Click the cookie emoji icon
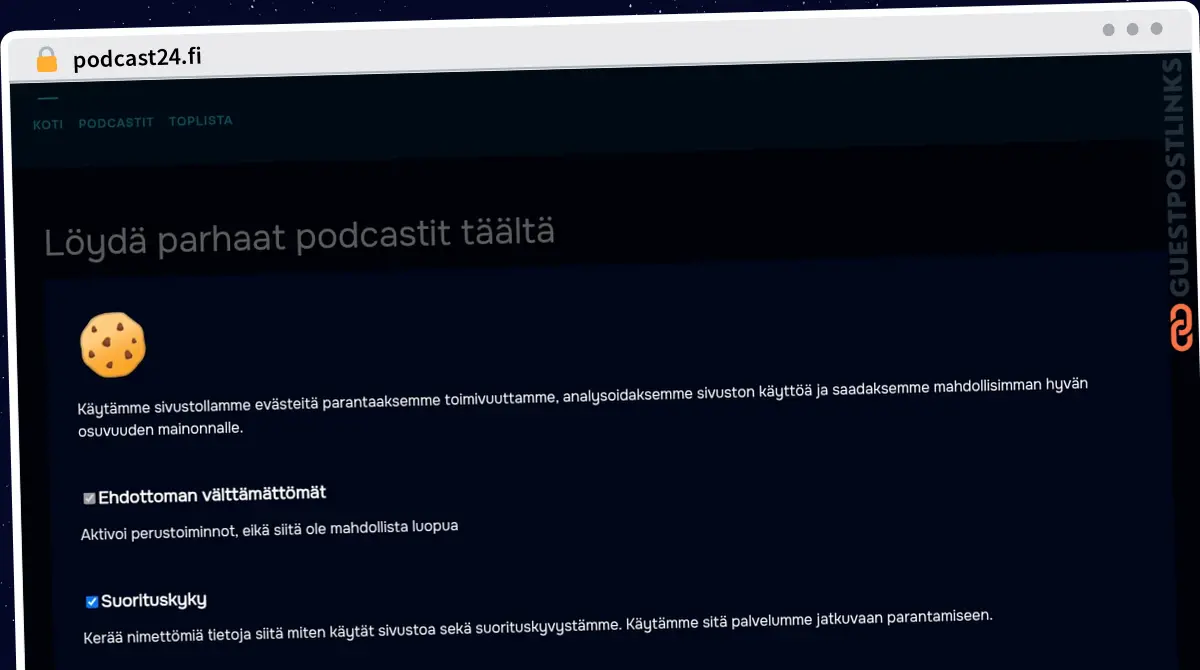 [x=113, y=344]
